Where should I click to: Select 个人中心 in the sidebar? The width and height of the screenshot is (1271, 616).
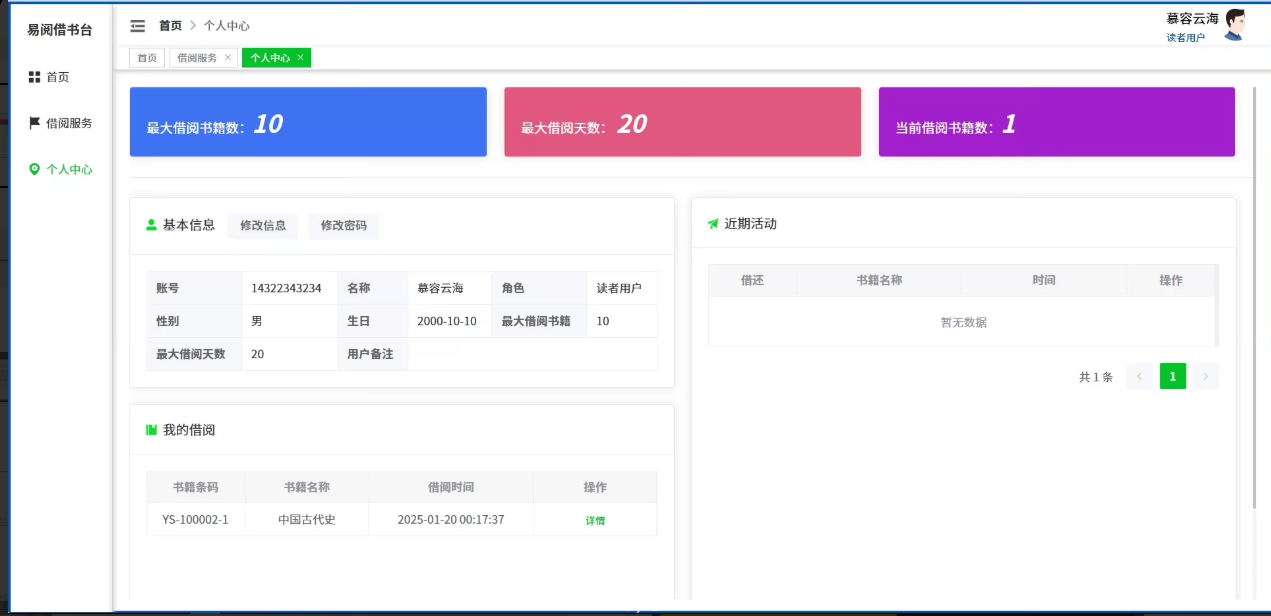61,170
